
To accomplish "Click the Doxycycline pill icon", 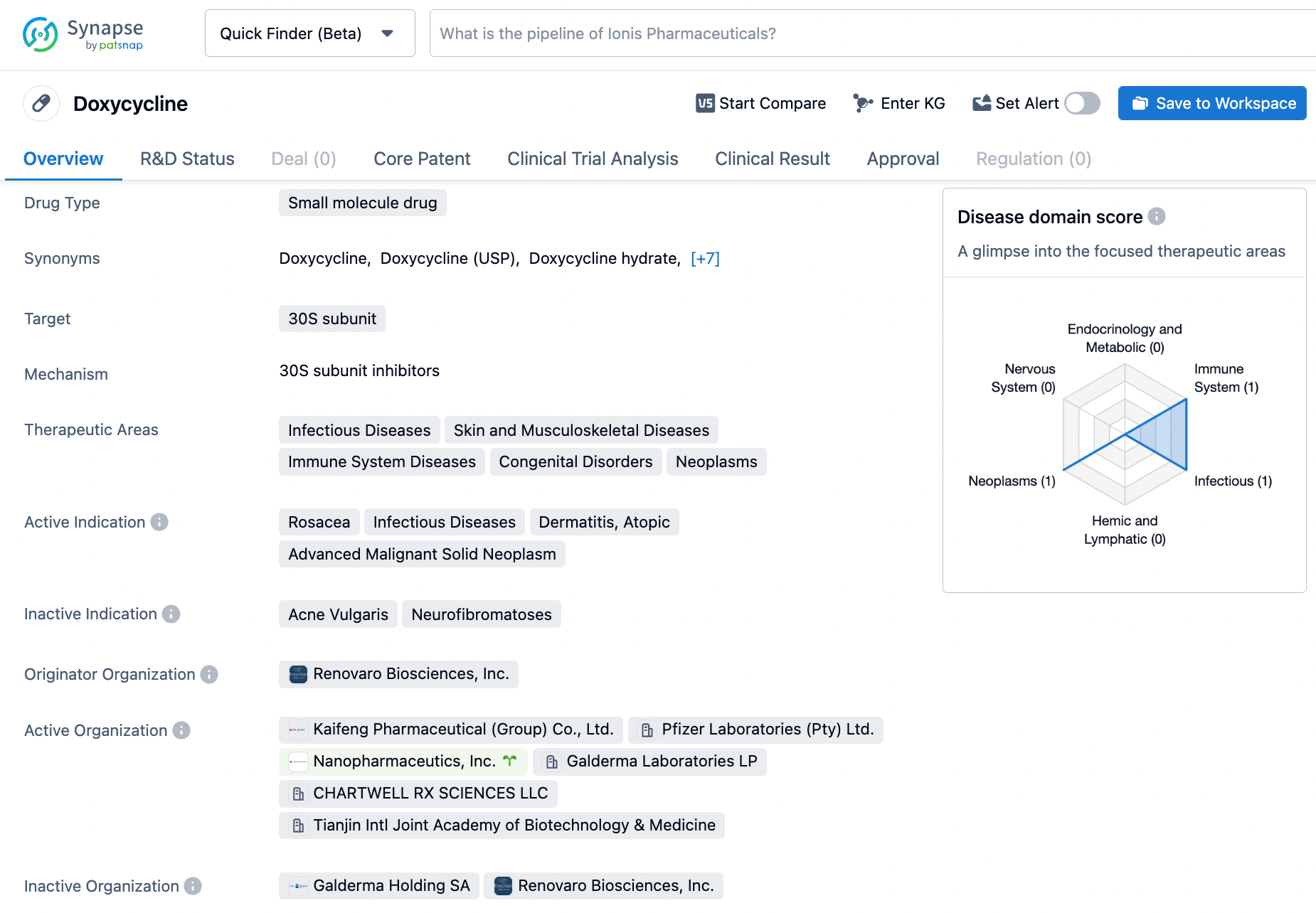I will pyautogui.click(x=41, y=104).
